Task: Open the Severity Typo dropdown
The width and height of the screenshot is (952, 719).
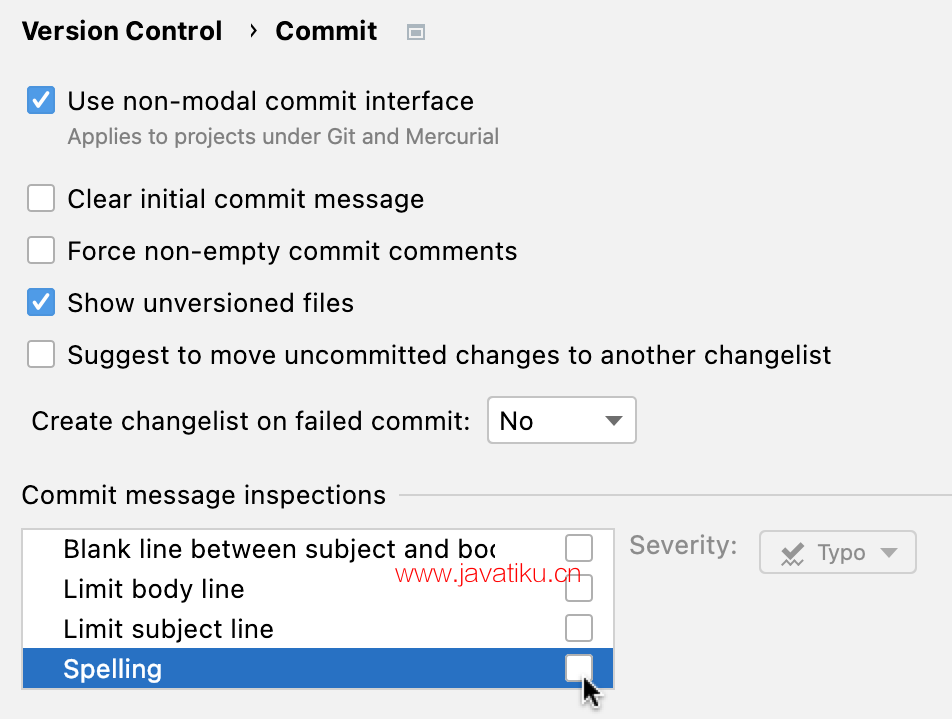Action: [x=837, y=552]
